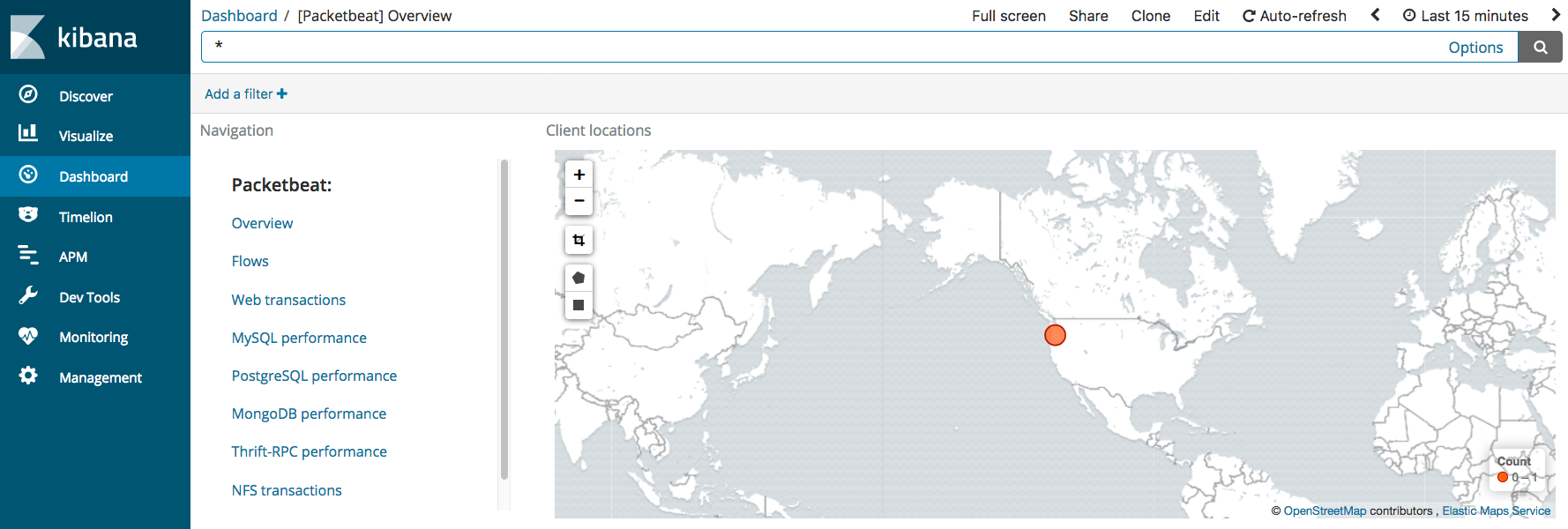Click the Navigation panel scrollbar
Viewport: 1568px width, 529px height.
pos(504,317)
